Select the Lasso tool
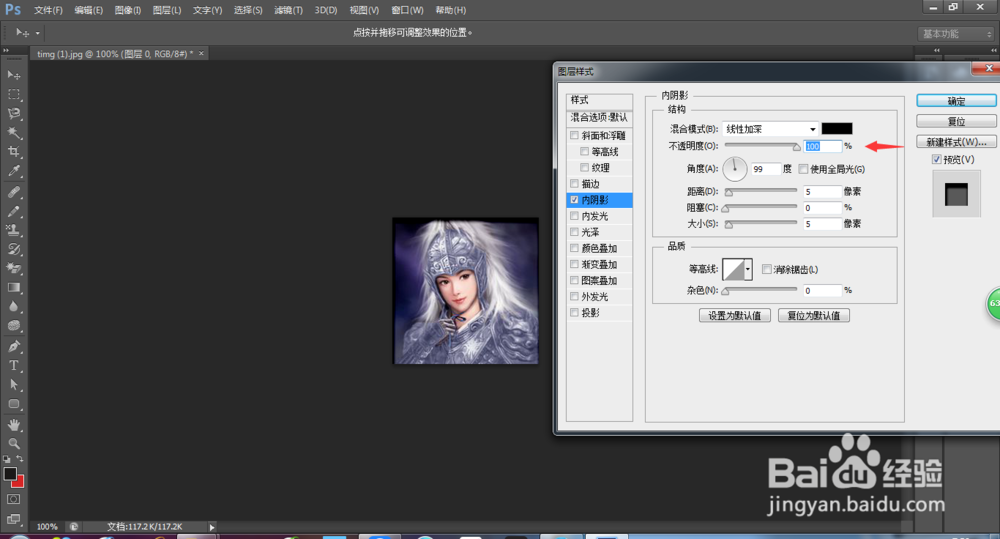Viewport: 1000px width, 539px height. [13, 114]
